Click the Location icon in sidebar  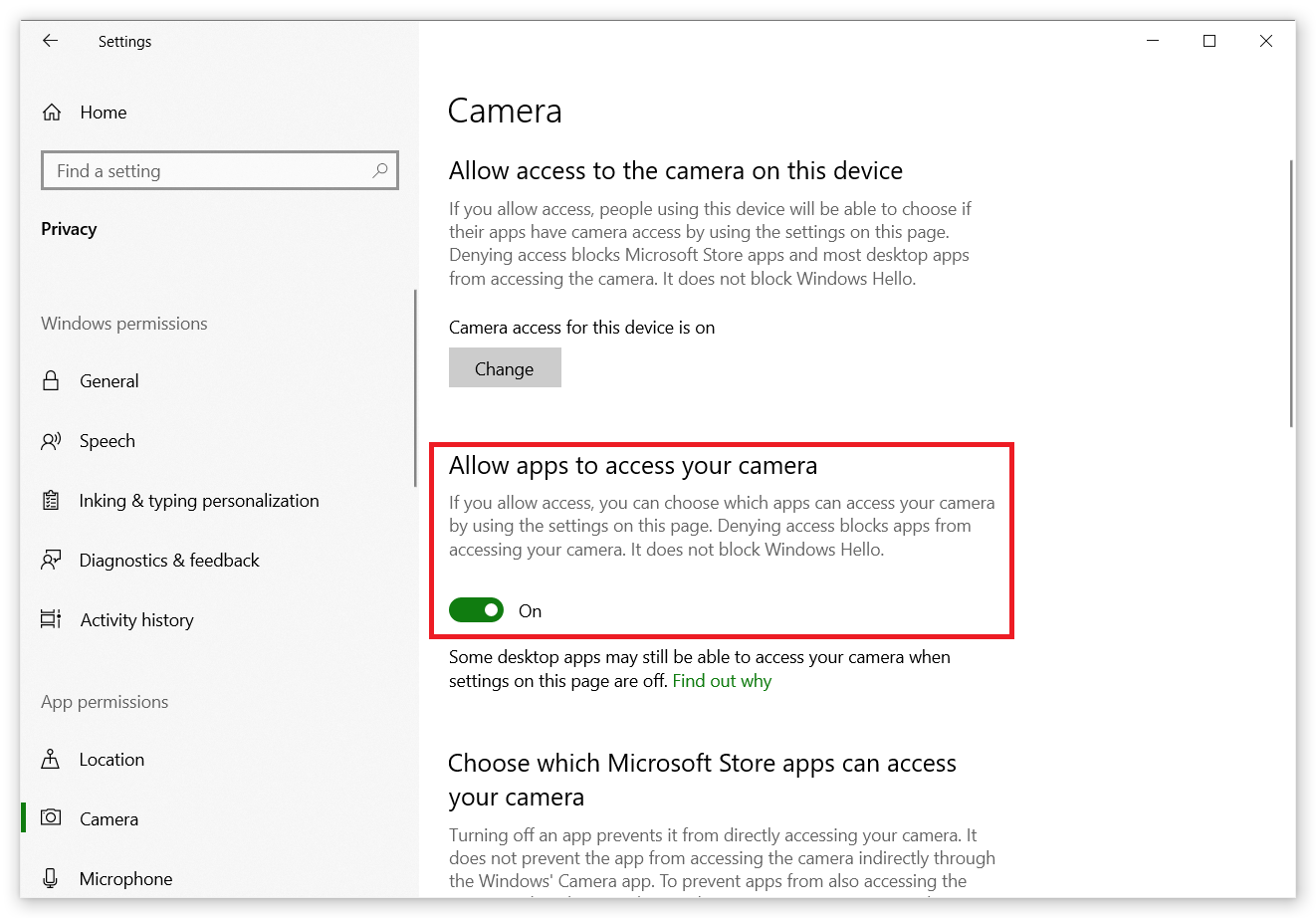(51, 760)
